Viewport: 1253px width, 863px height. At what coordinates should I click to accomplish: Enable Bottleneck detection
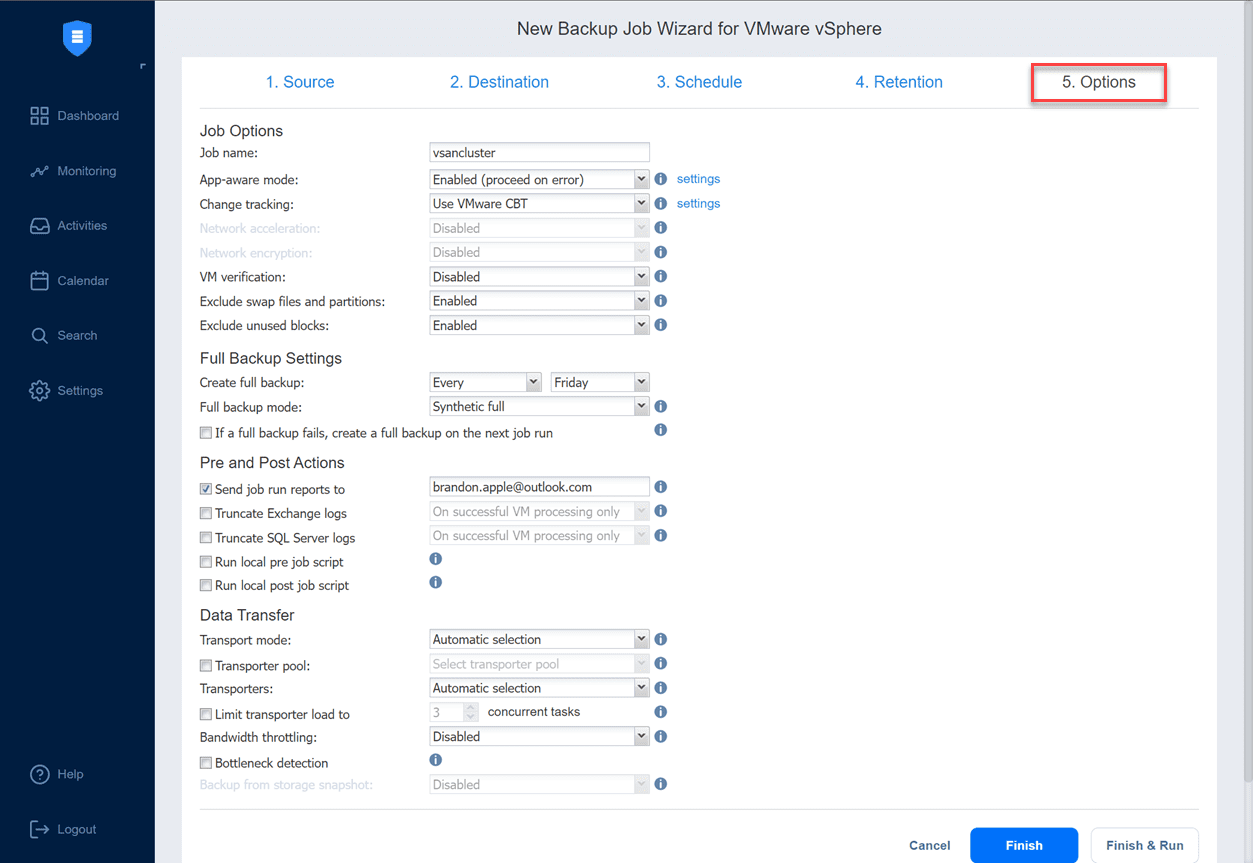pyautogui.click(x=205, y=763)
